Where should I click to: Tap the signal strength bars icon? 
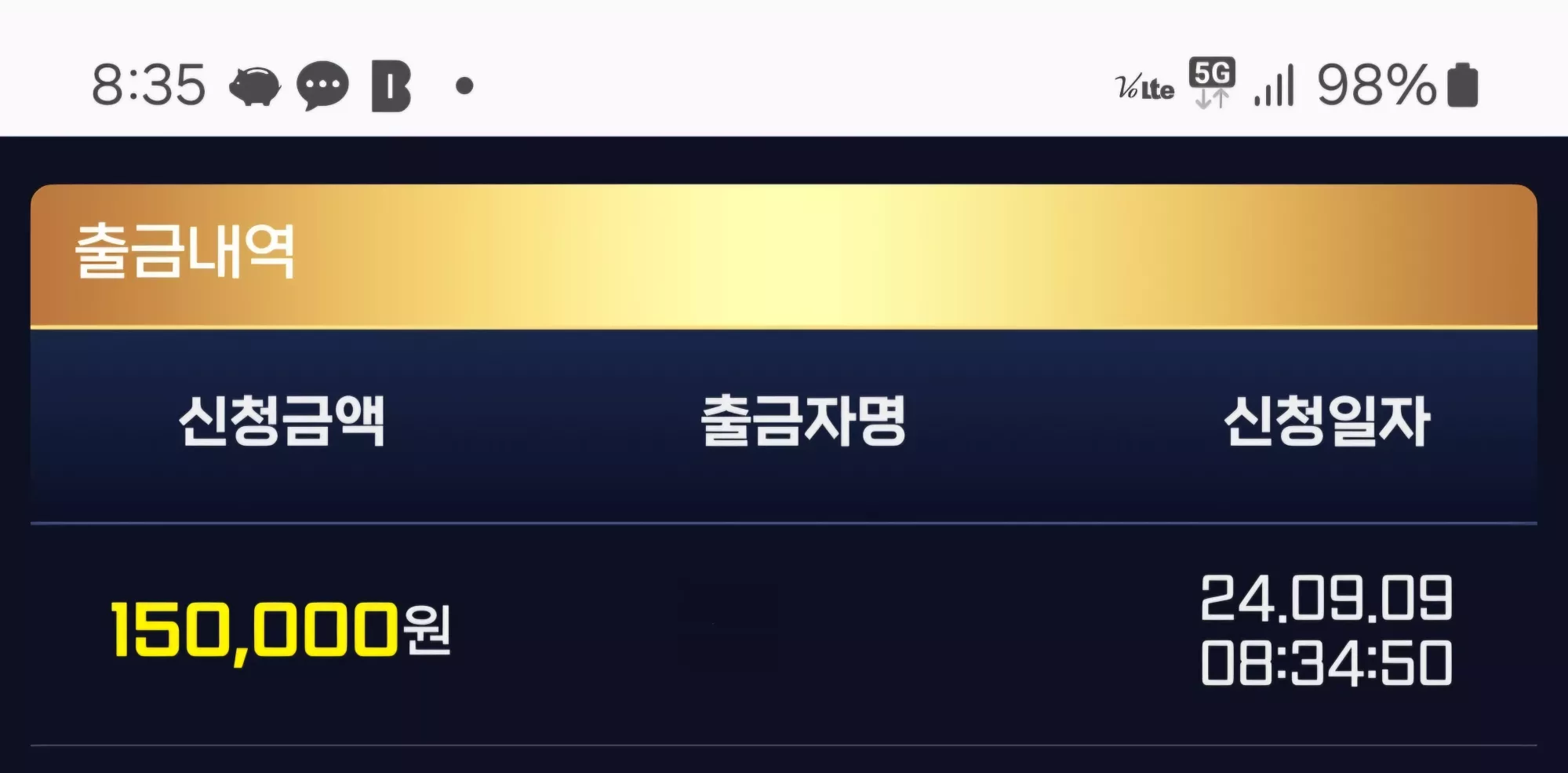point(1274,85)
